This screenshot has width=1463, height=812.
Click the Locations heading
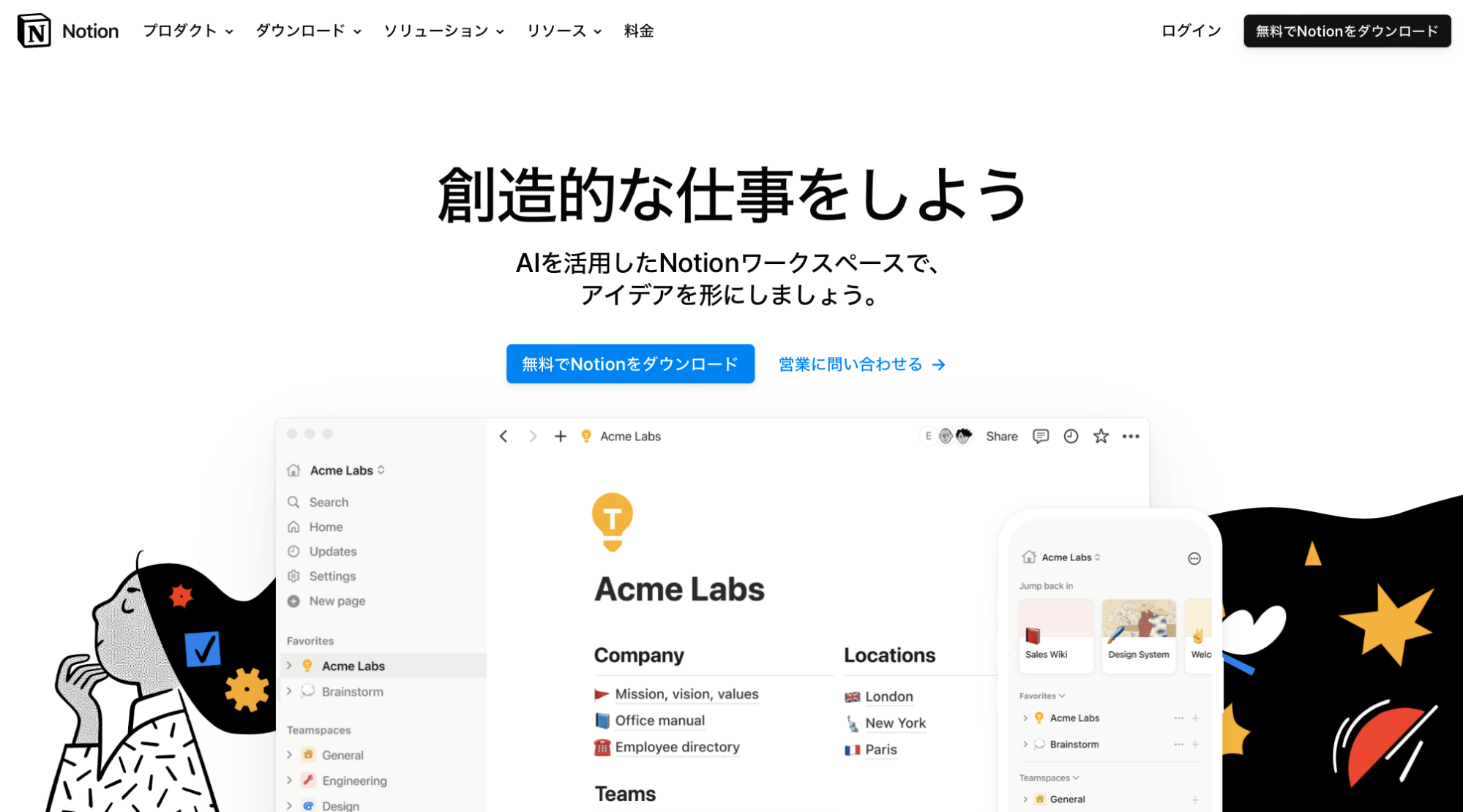[889, 655]
